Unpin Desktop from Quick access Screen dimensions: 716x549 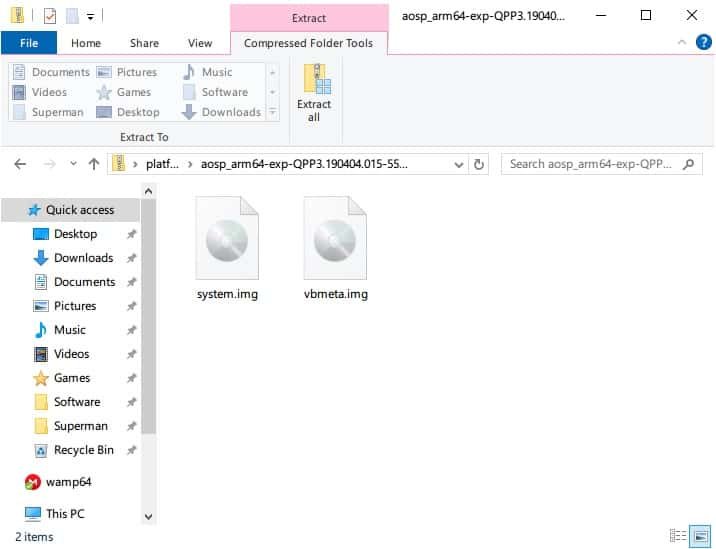131,234
